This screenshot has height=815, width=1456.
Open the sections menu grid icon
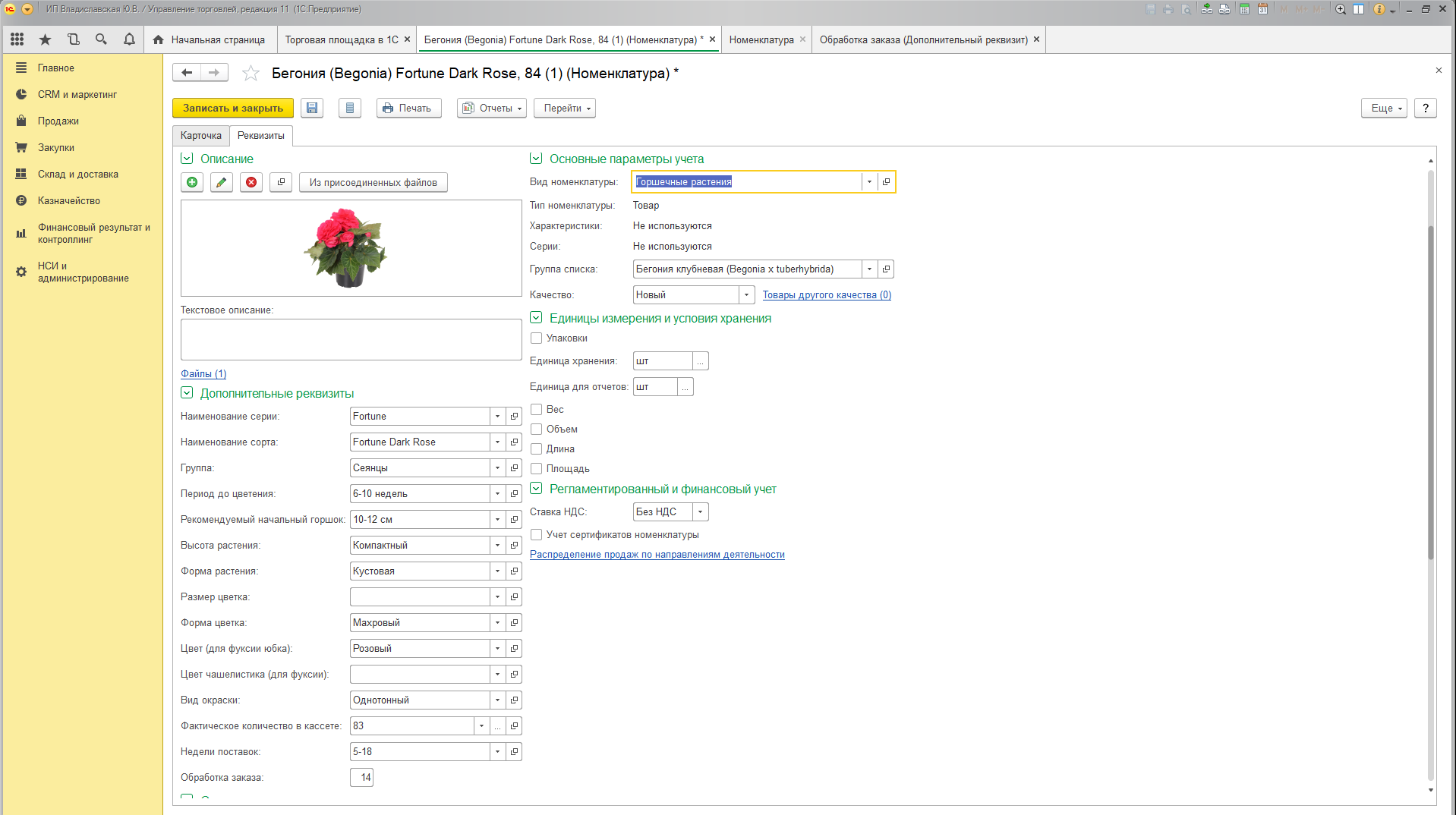pyautogui.click(x=17, y=39)
